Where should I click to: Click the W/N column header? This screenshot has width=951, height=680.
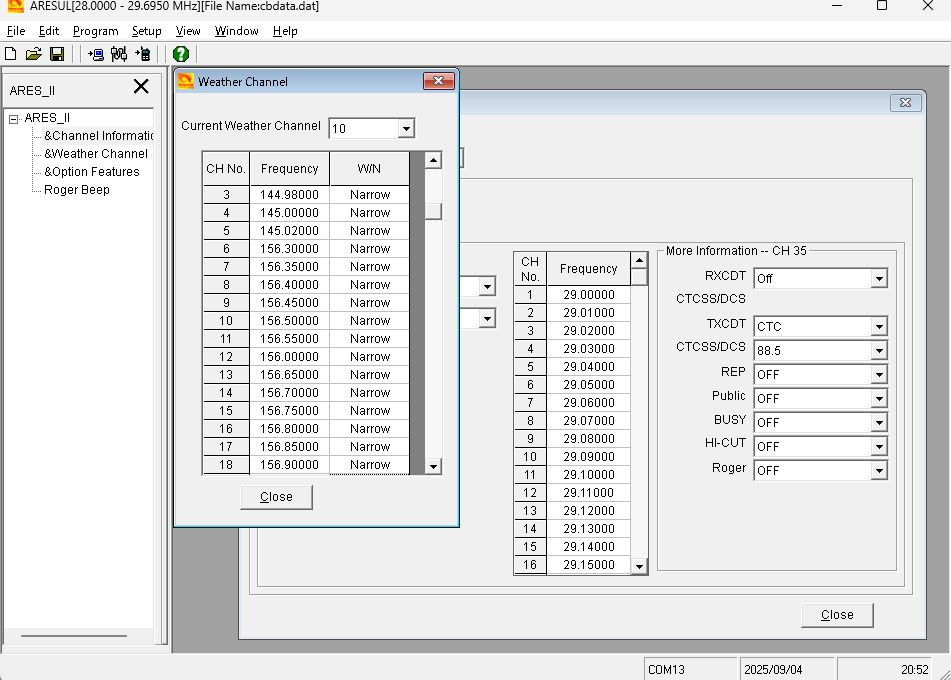369,169
